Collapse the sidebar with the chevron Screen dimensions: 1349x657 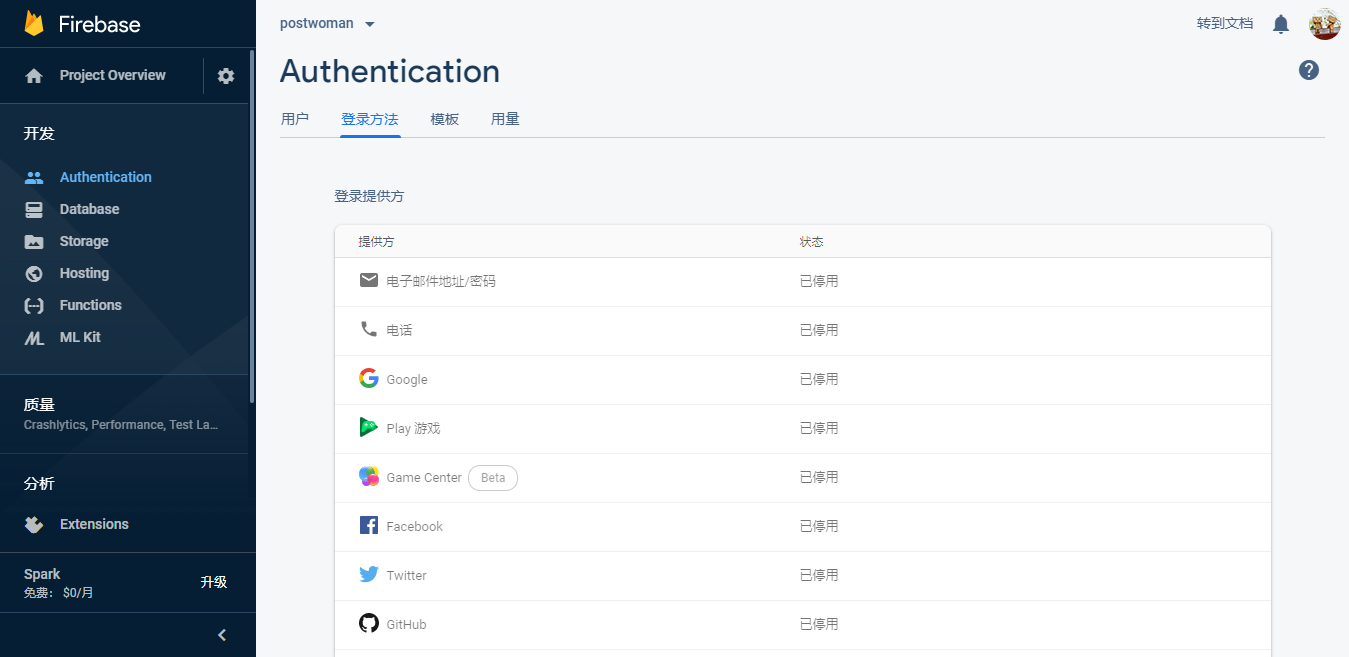pos(222,635)
